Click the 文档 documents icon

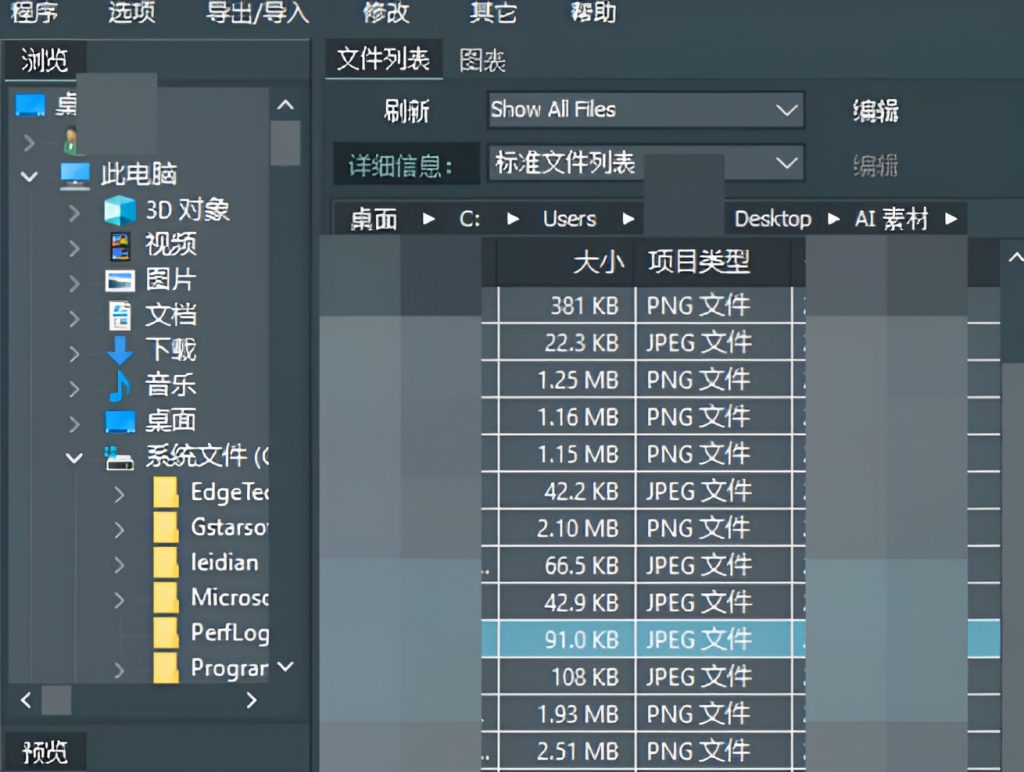click(x=119, y=316)
